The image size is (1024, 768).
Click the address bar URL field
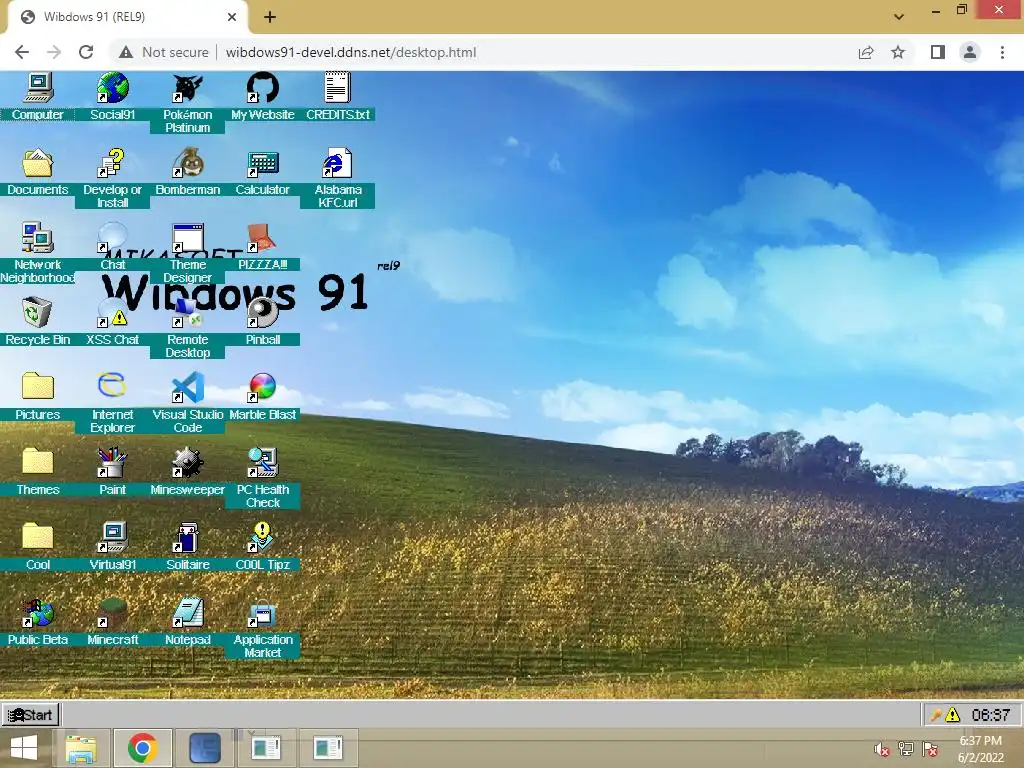click(351, 52)
